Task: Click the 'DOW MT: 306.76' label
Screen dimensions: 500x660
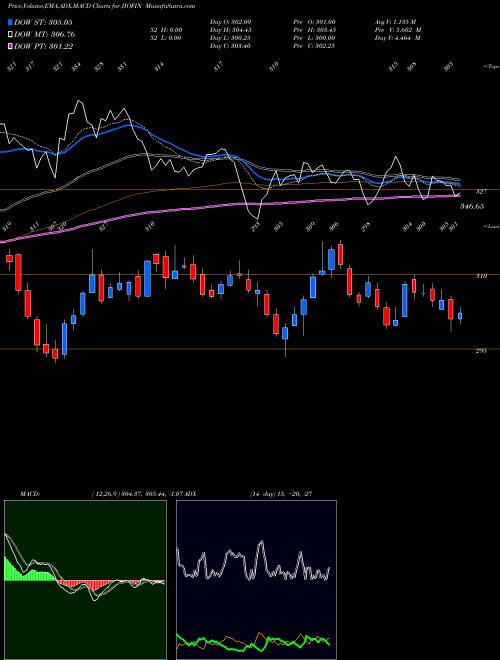Action: coord(45,34)
